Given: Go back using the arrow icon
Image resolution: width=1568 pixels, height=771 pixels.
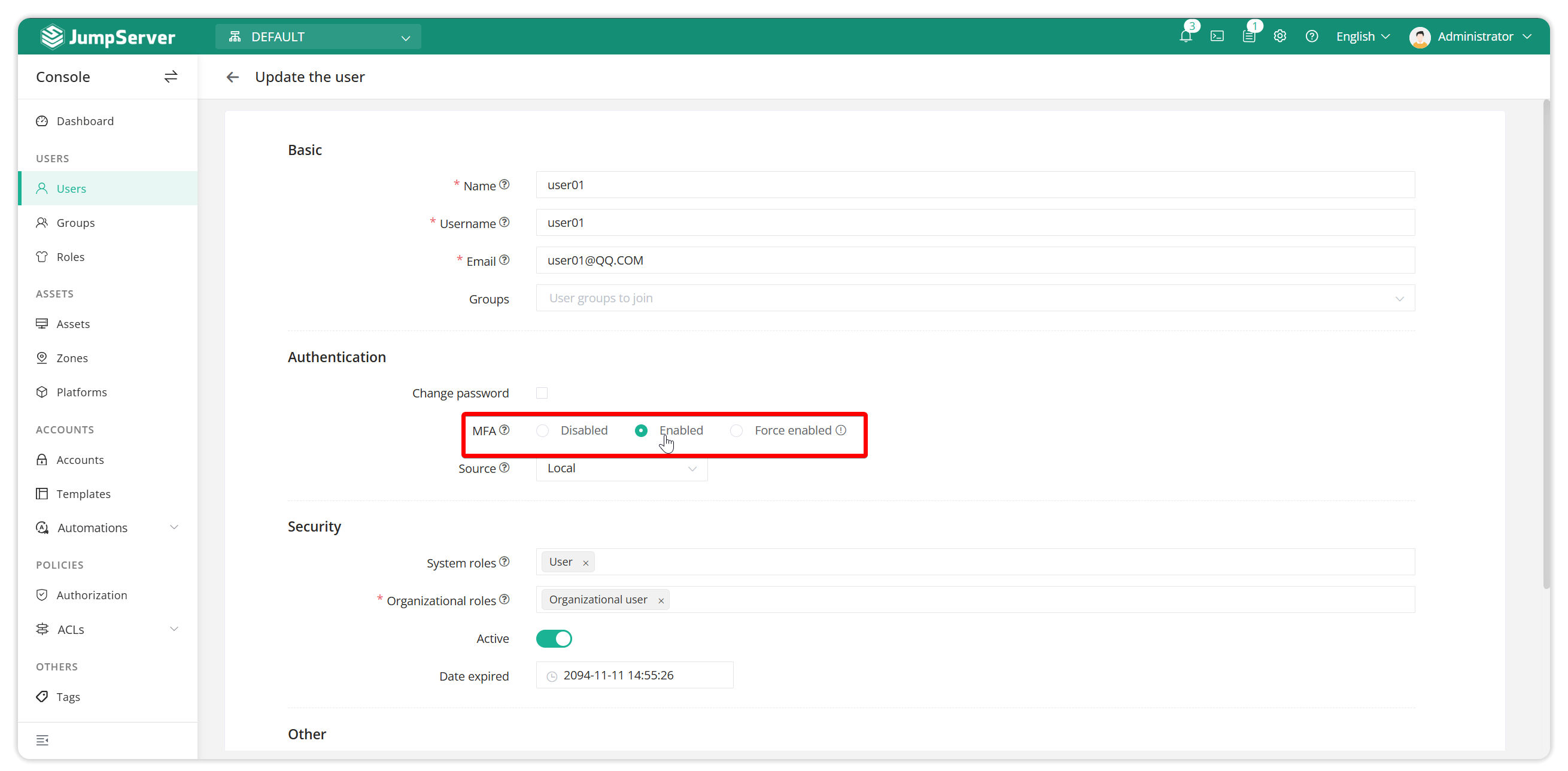Looking at the screenshot, I should click(x=233, y=77).
